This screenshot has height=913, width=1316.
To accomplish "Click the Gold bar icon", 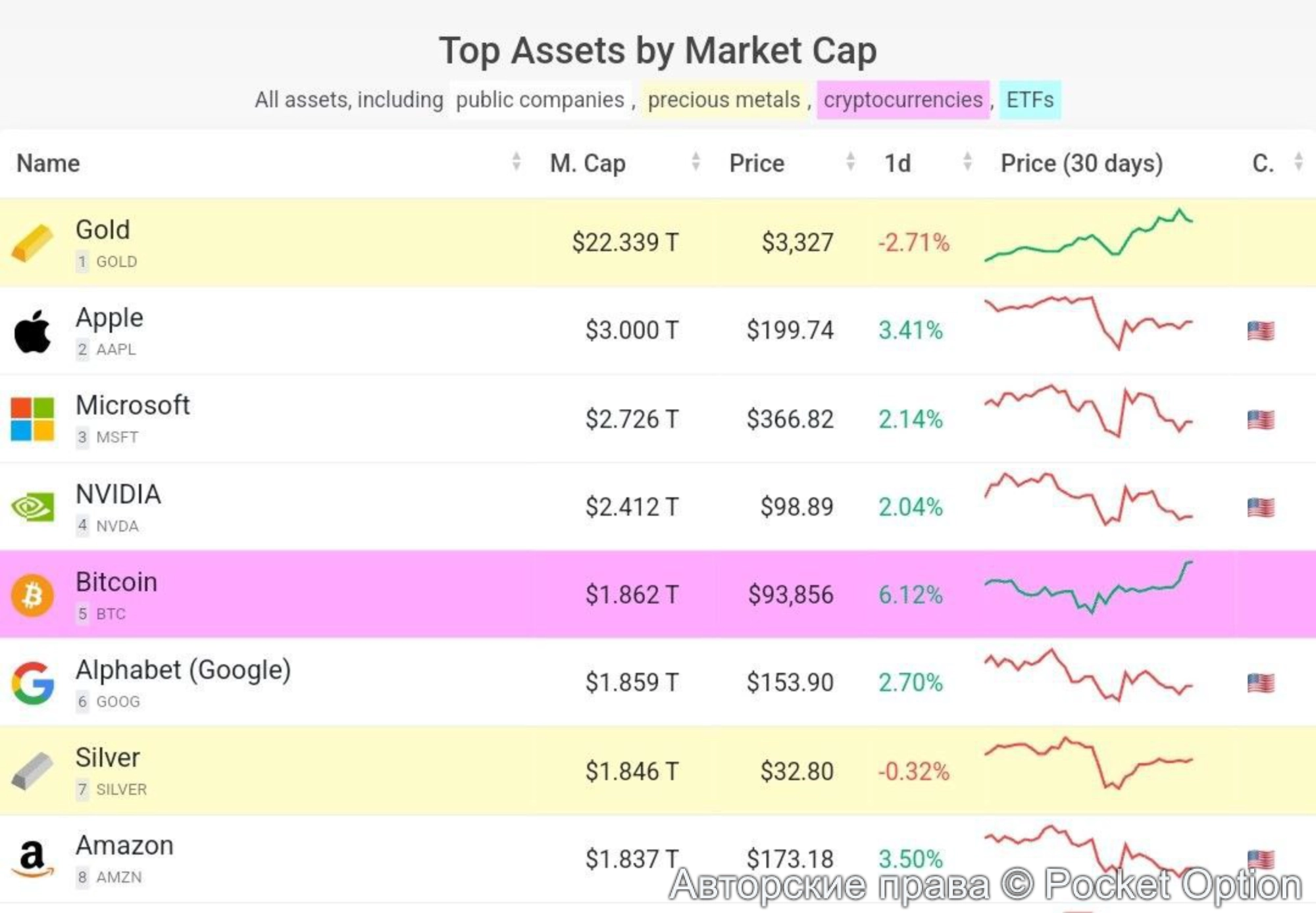I will pyautogui.click(x=32, y=243).
